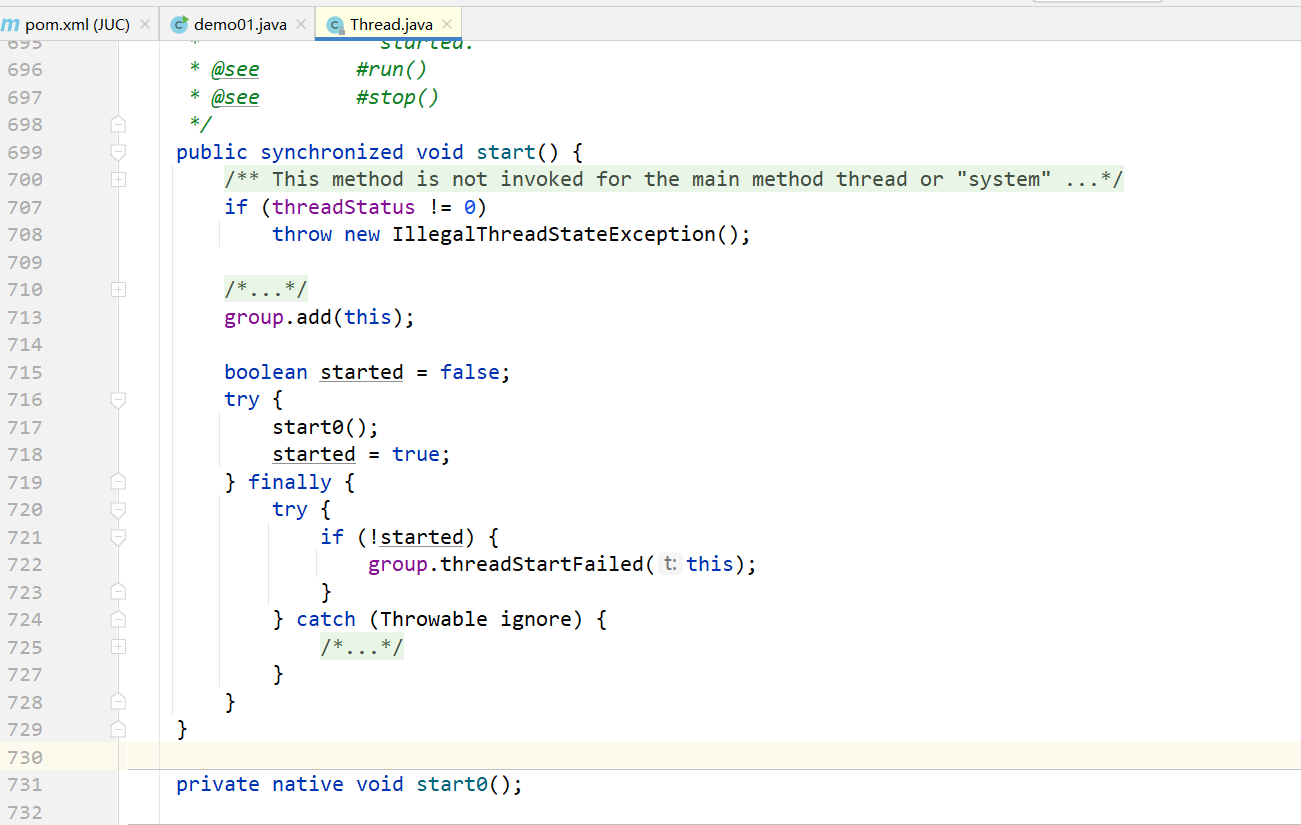Click the #stop() reference
The width and height of the screenshot is (1301, 825).
pyautogui.click(x=397, y=97)
